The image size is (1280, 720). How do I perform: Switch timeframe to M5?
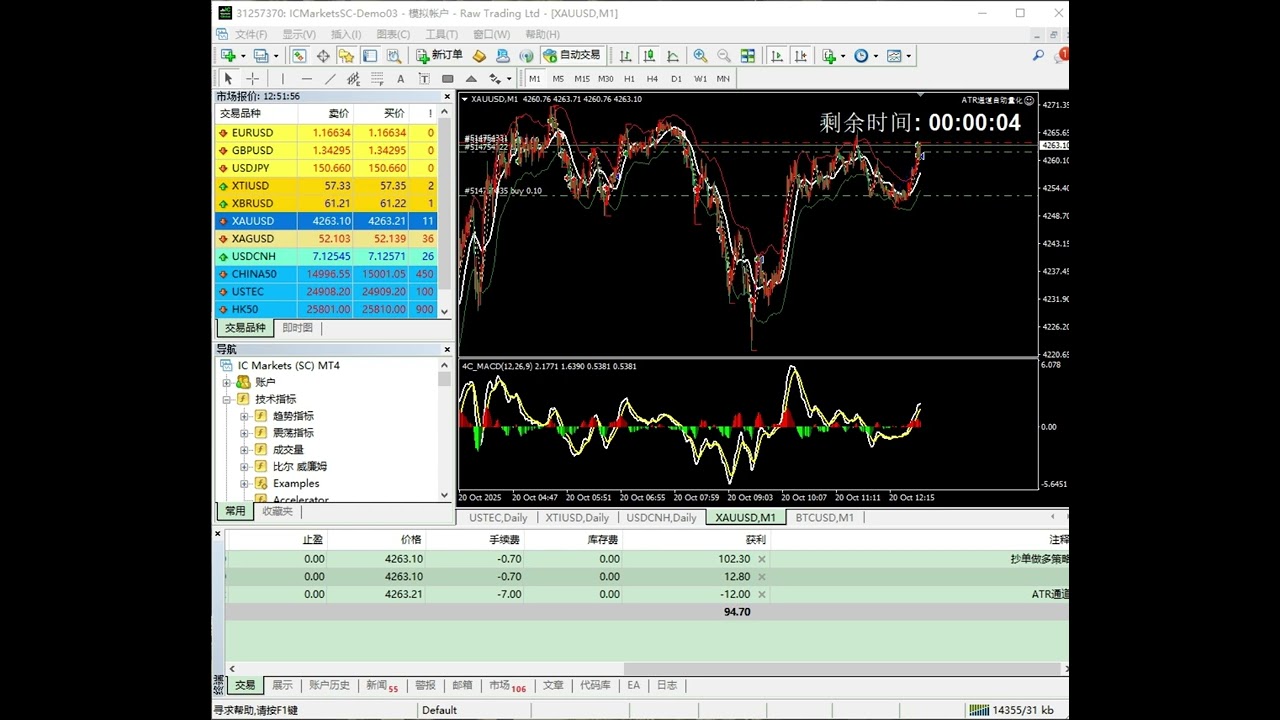pyautogui.click(x=558, y=78)
